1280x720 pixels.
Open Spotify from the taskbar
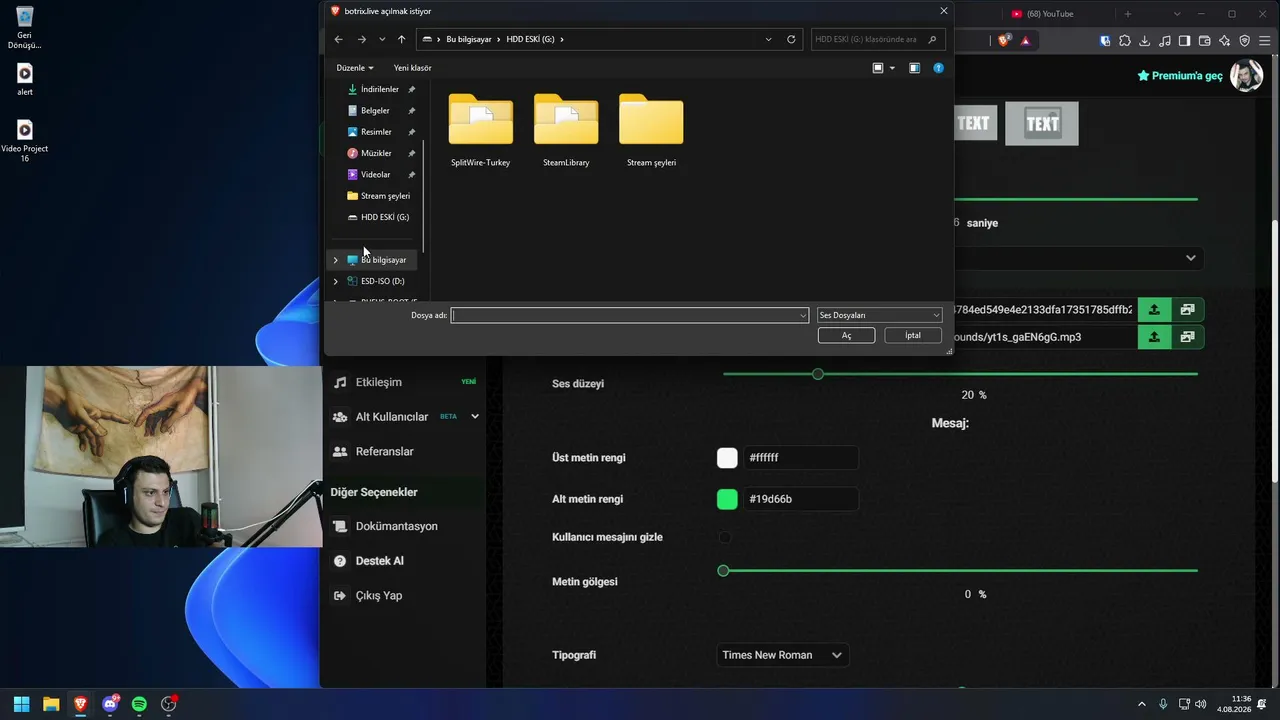pos(139,704)
